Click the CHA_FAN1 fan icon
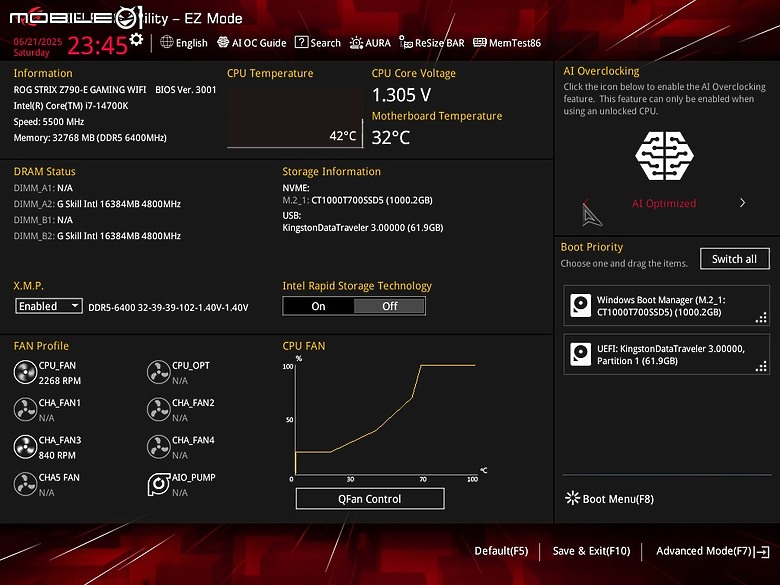780x585 pixels. pyautogui.click(x=25, y=409)
